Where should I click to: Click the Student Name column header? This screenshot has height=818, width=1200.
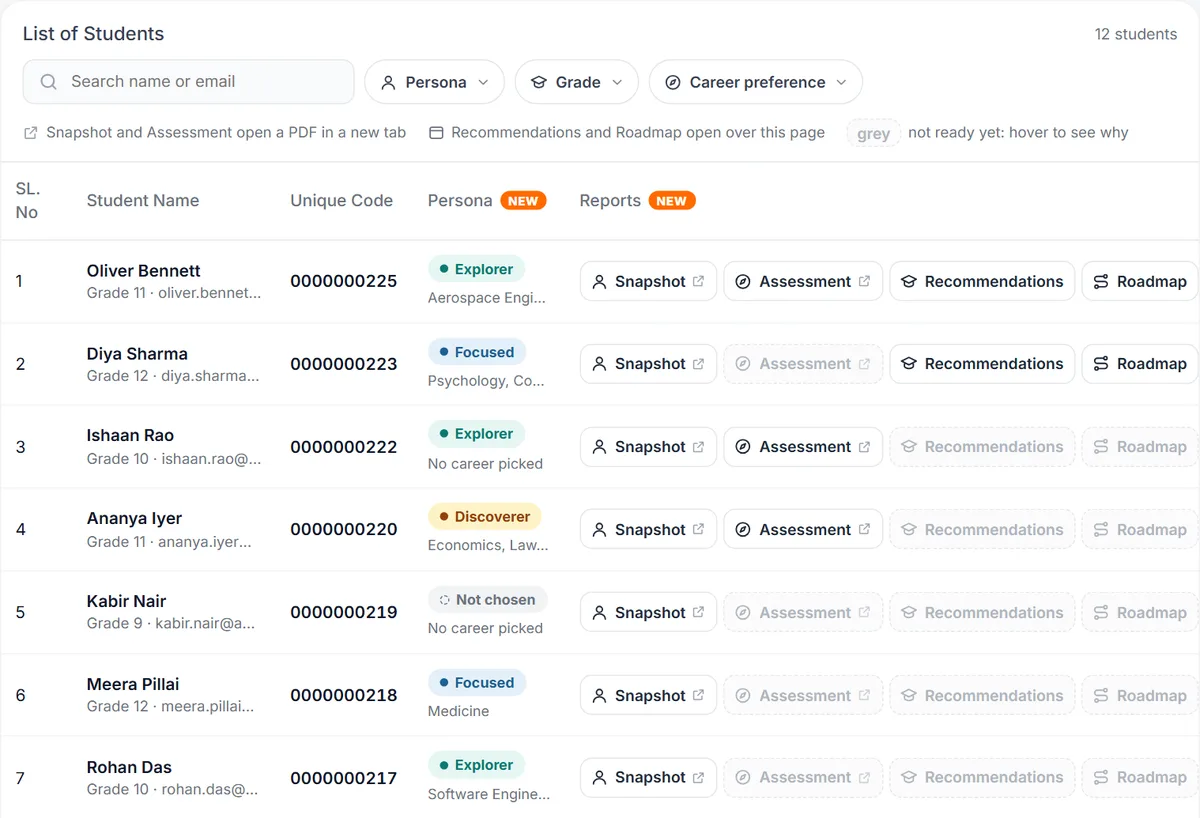tap(143, 201)
